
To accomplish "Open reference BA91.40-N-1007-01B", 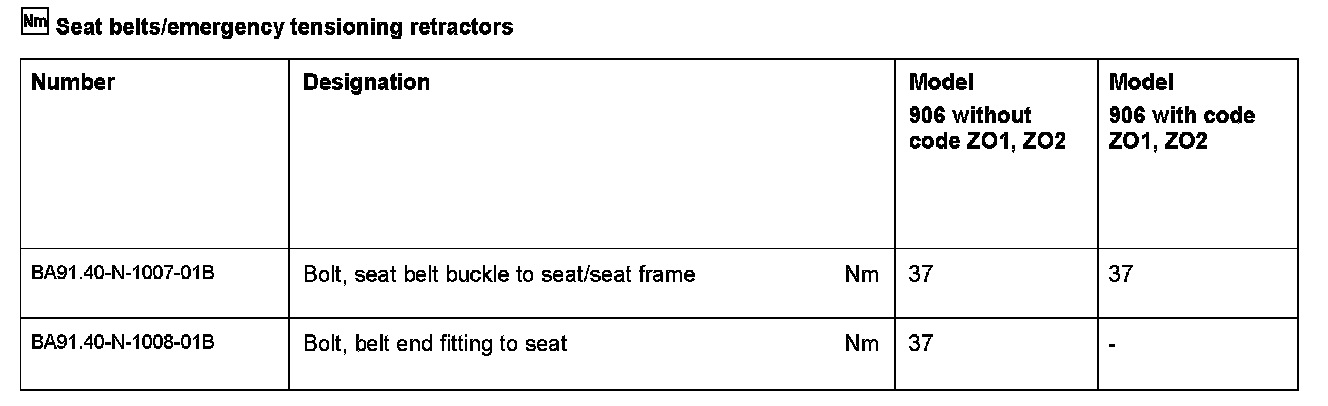I will pos(123,273).
